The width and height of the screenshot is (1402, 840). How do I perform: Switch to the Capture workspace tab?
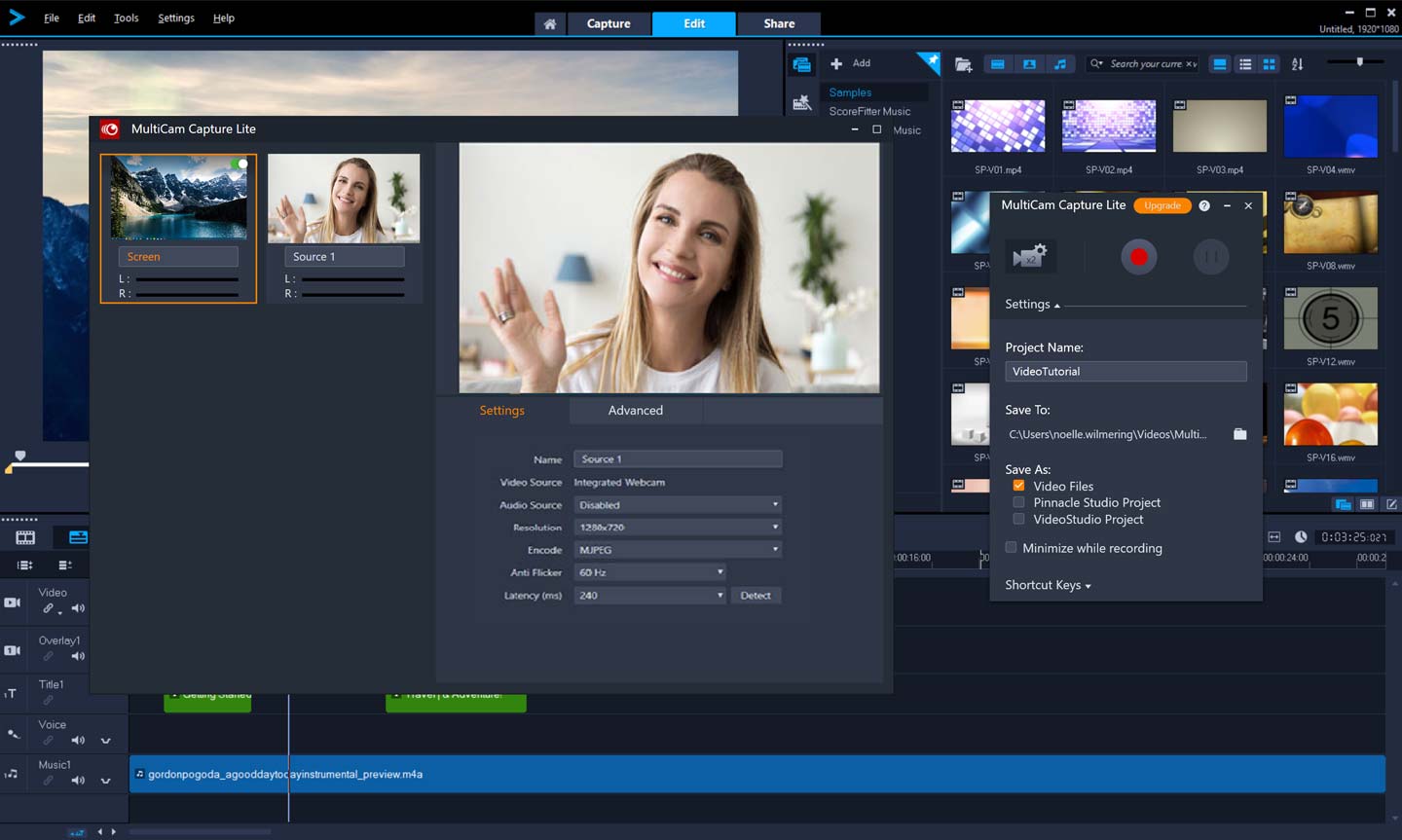click(609, 23)
